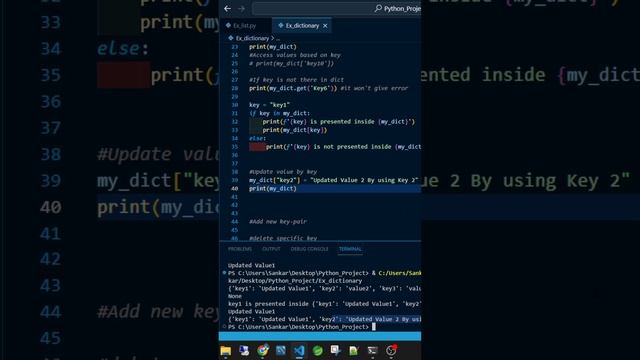The width and height of the screenshot is (640, 360).
Task: Open Google Chrome from taskbar
Action: coord(263,351)
